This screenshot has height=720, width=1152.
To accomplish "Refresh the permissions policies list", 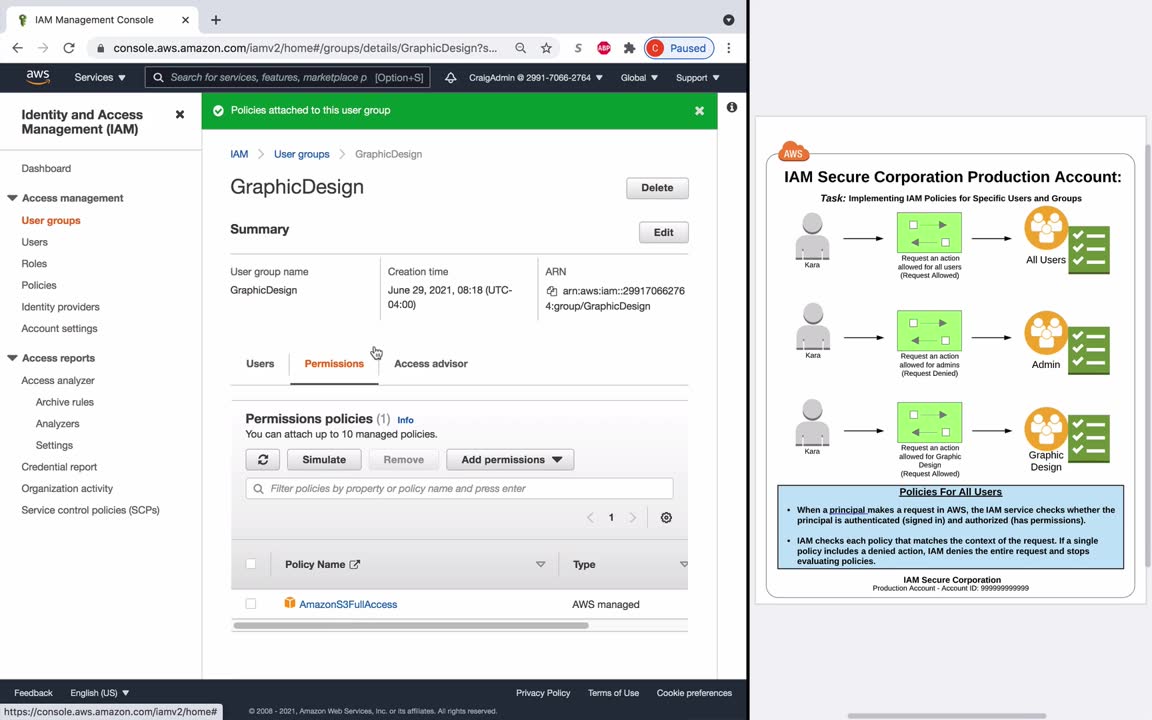I will click(263, 459).
